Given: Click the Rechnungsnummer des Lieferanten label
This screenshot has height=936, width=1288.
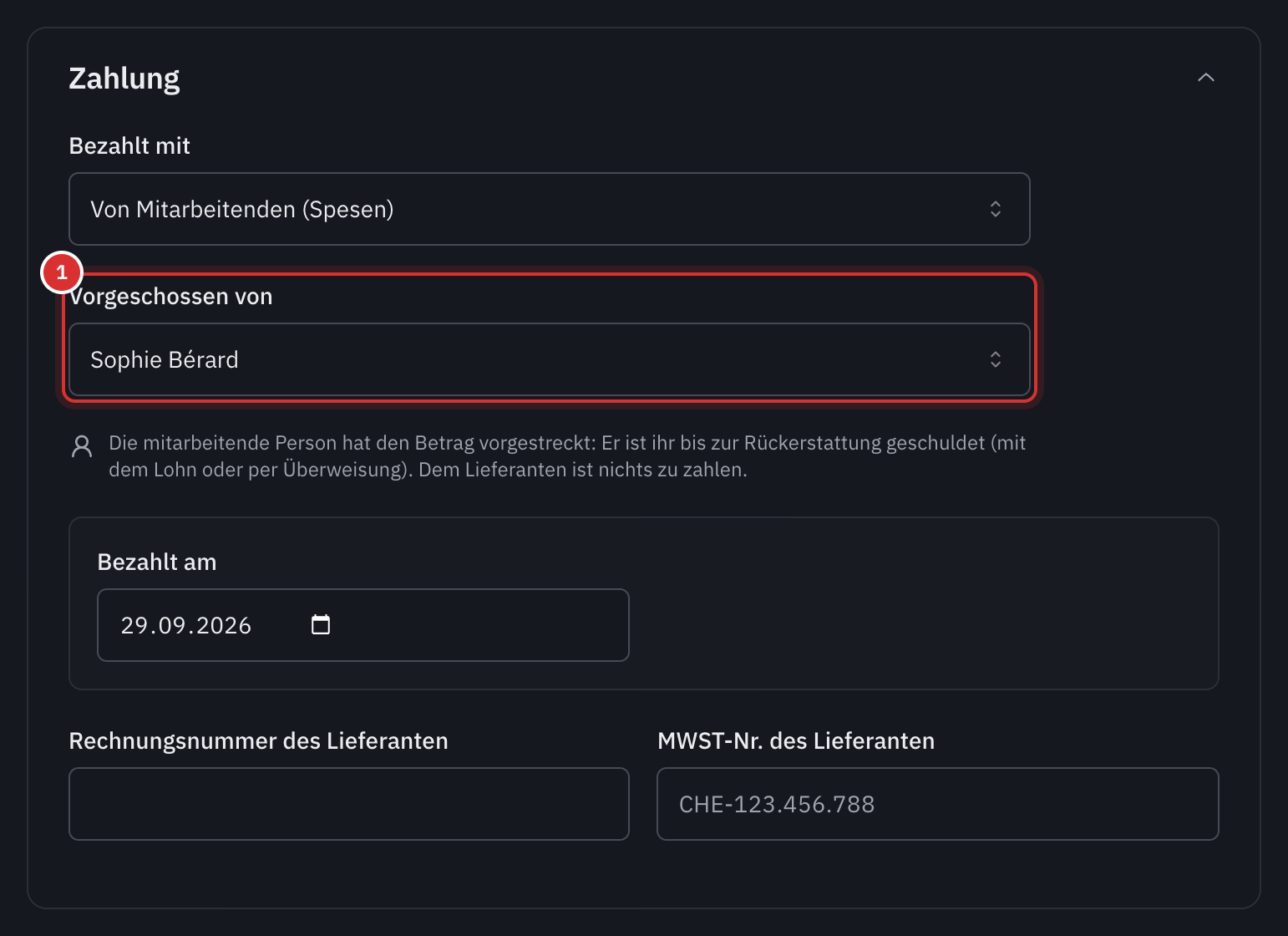Looking at the screenshot, I should click(259, 741).
